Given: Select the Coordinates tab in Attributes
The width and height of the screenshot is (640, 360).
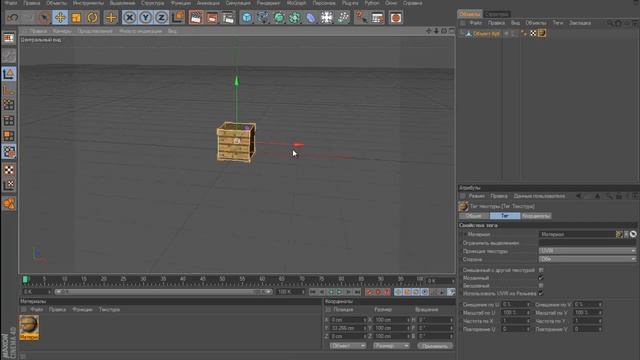Looking at the screenshot, I should click(536, 216).
